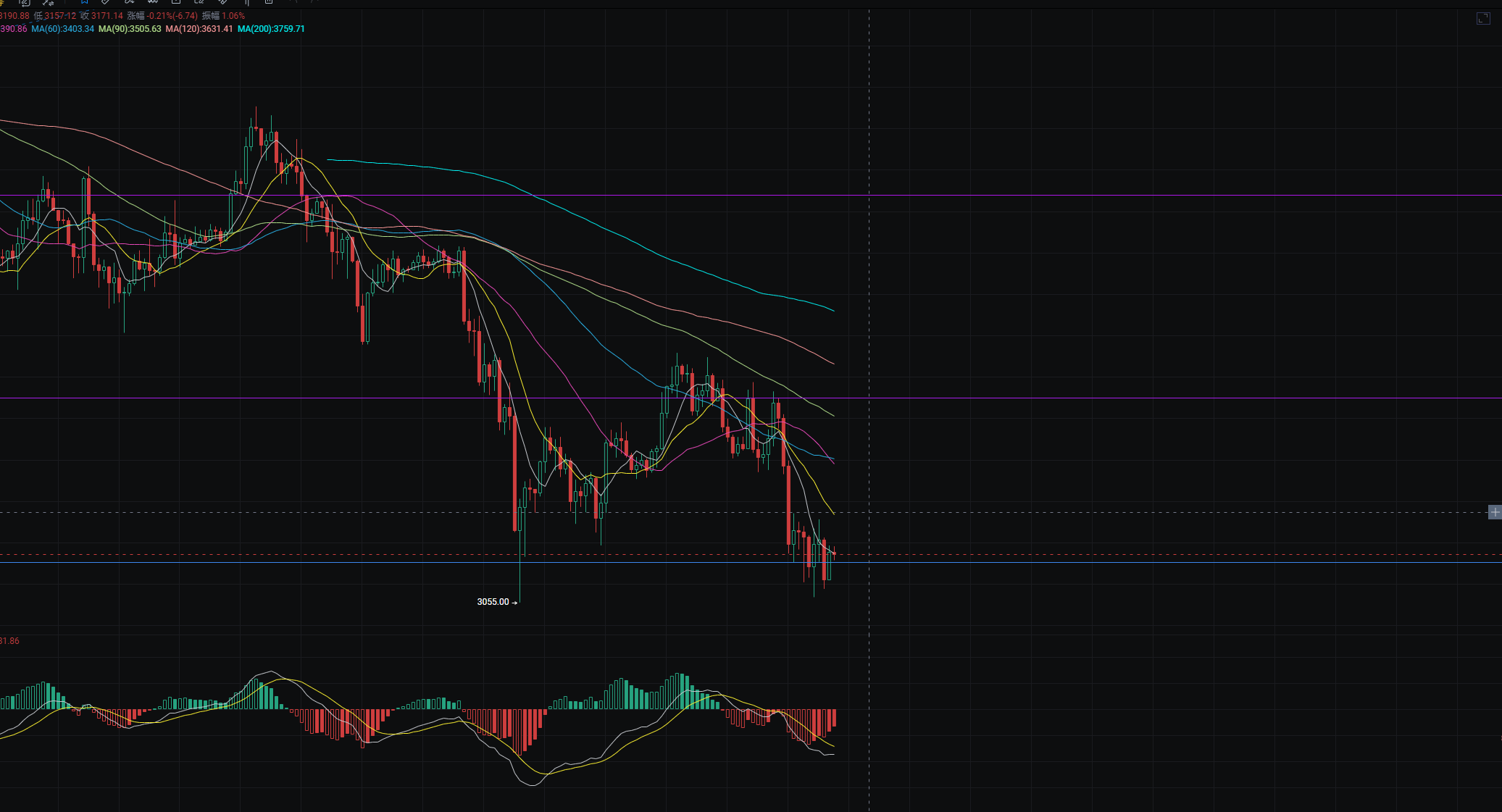Screen dimensions: 1502x812
Task: Select the MA(90):3505.63 indicator label
Action: [x=130, y=29]
